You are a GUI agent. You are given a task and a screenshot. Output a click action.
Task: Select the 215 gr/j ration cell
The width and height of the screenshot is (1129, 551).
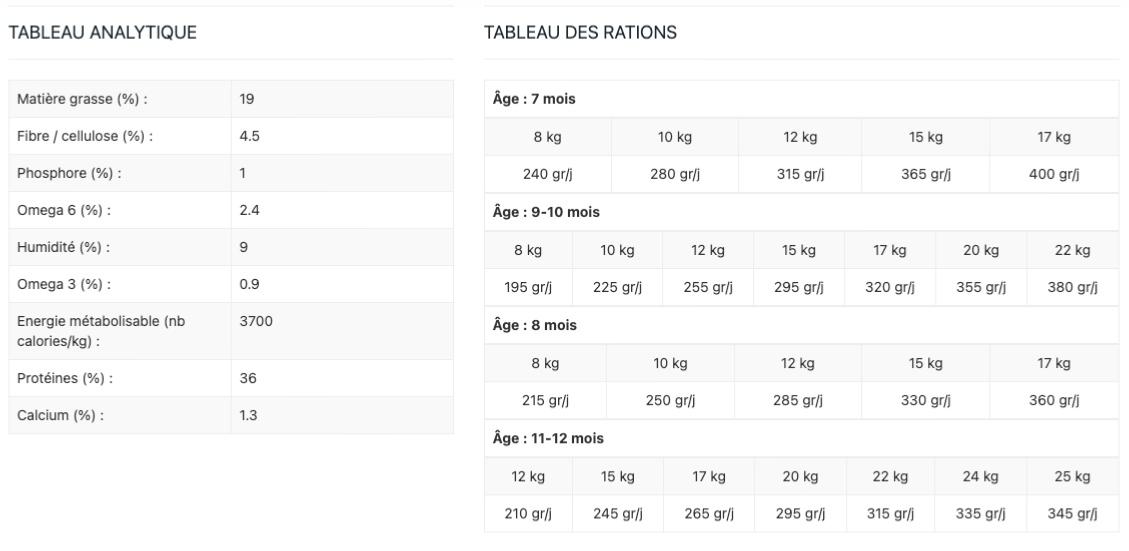545,401
